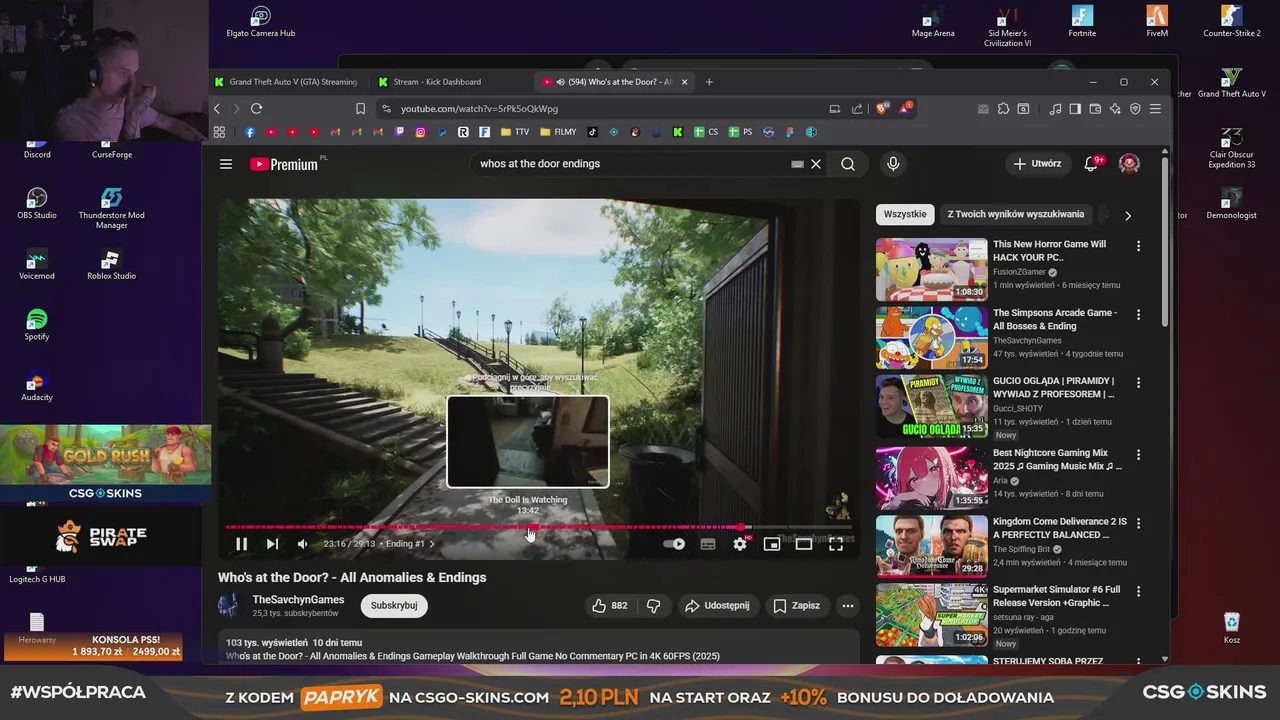Open more actions menu below the video

click(x=848, y=605)
